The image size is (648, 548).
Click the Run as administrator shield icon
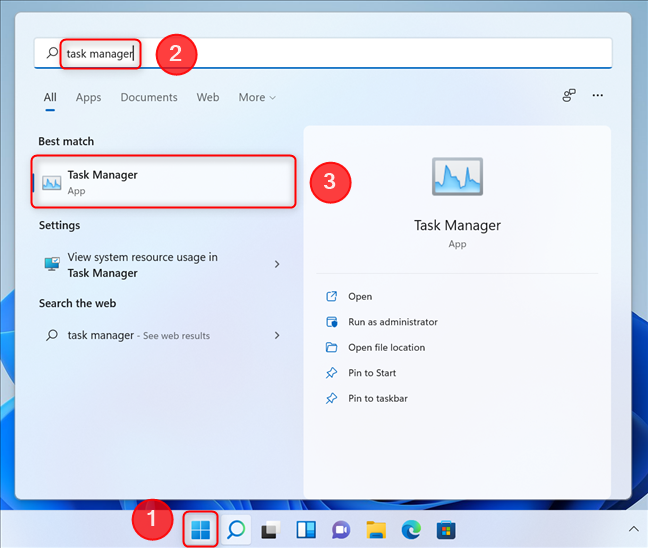point(331,322)
